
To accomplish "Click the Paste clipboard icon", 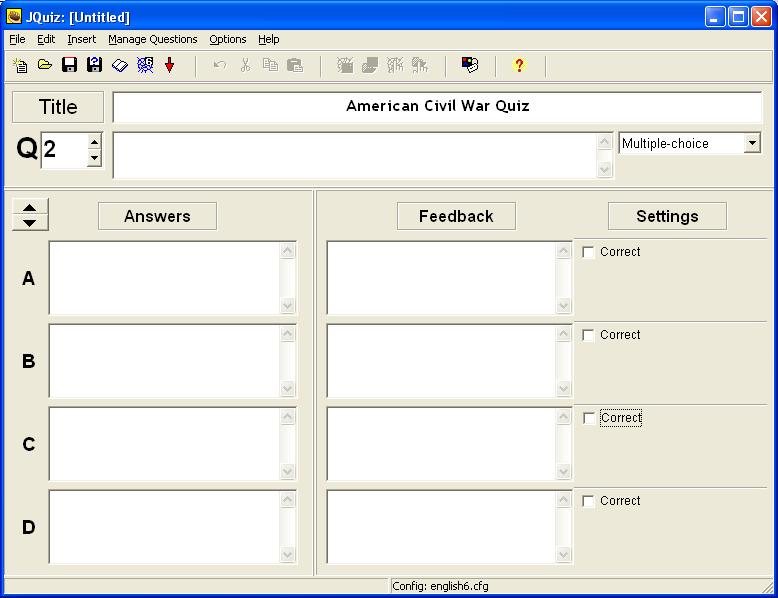I will tap(295, 65).
